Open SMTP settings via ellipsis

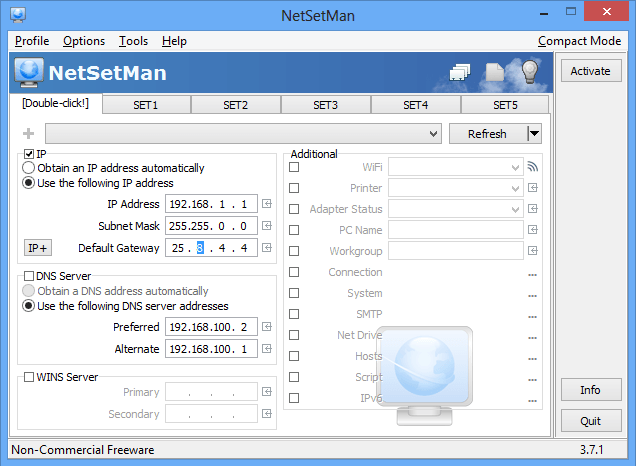point(533,317)
